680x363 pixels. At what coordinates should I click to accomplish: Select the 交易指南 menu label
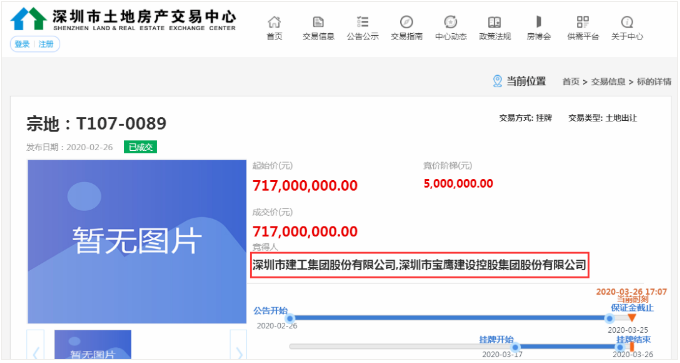[x=406, y=36]
